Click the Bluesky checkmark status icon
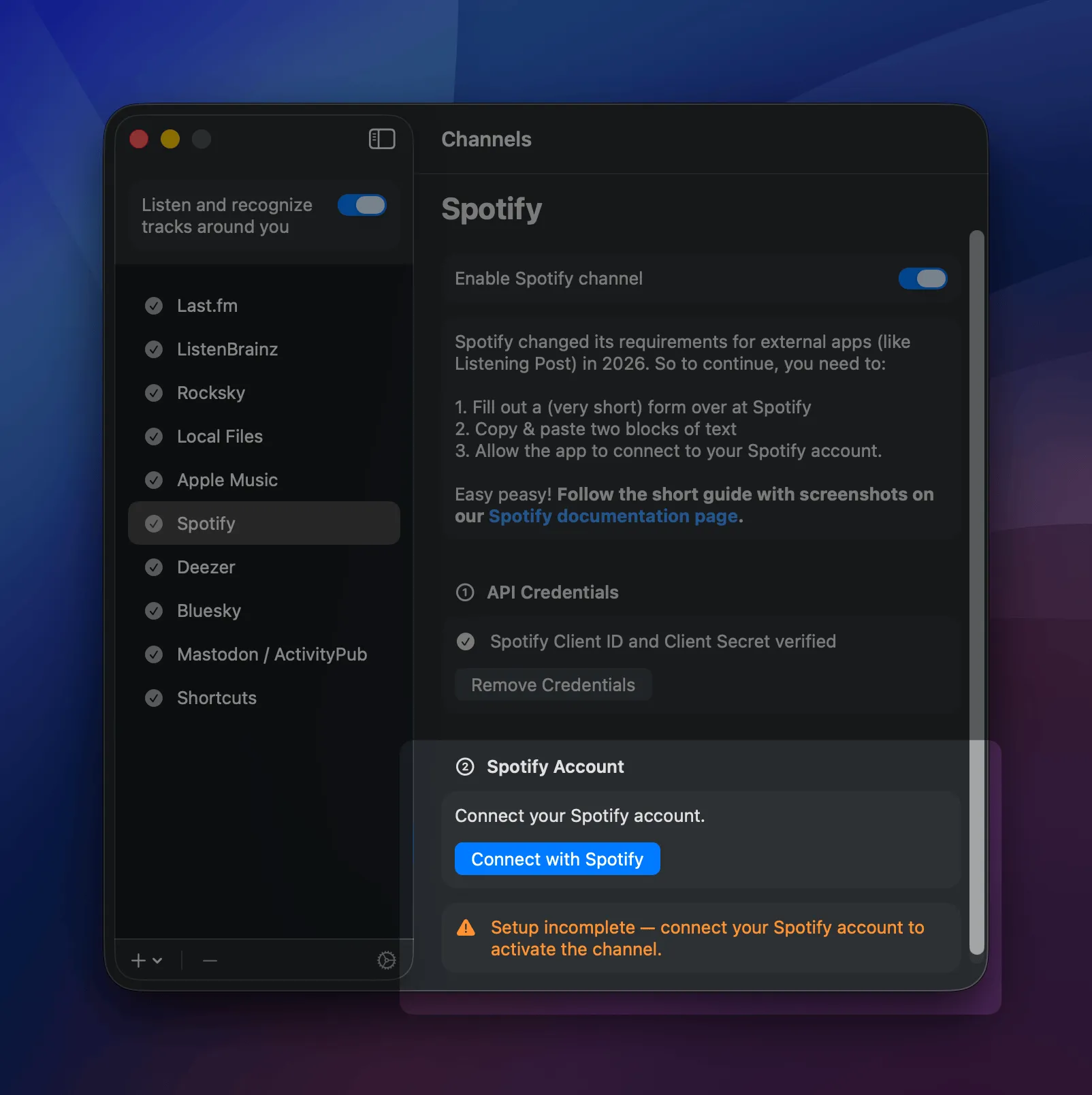The width and height of the screenshot is (1092, 1095). point(154,611)
